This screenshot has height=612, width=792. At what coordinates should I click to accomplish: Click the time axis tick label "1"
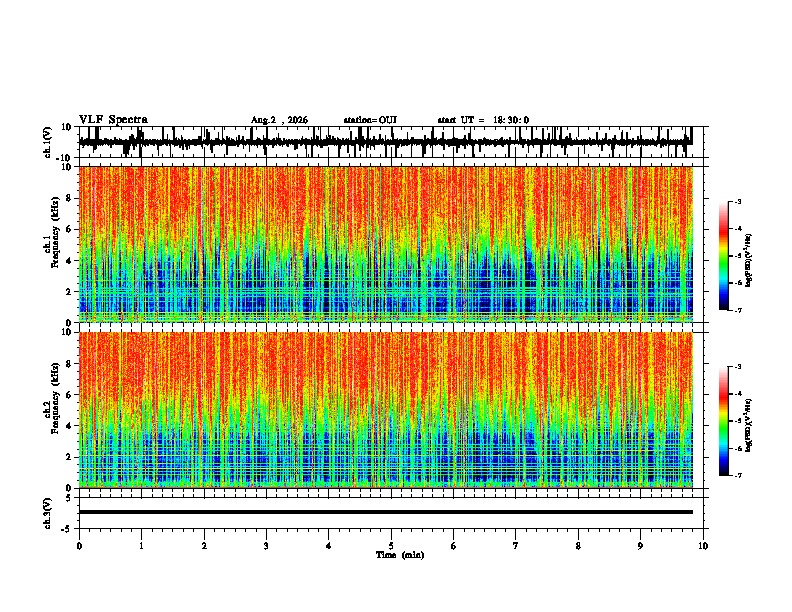[x=141, y=546]
